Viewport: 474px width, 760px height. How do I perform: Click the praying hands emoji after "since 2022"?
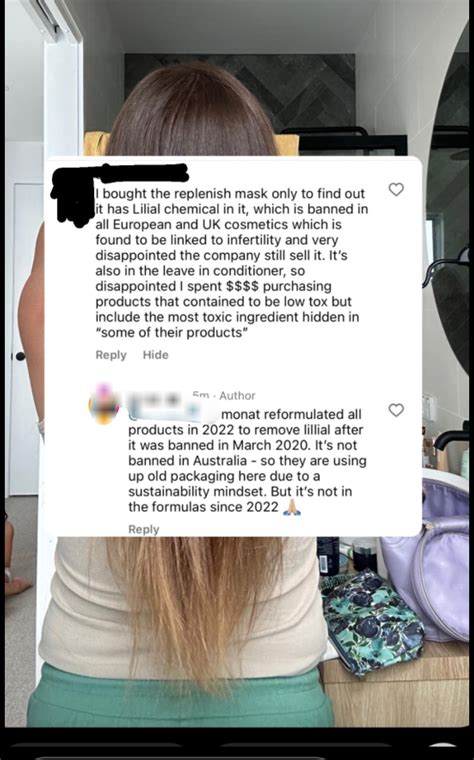292,507
